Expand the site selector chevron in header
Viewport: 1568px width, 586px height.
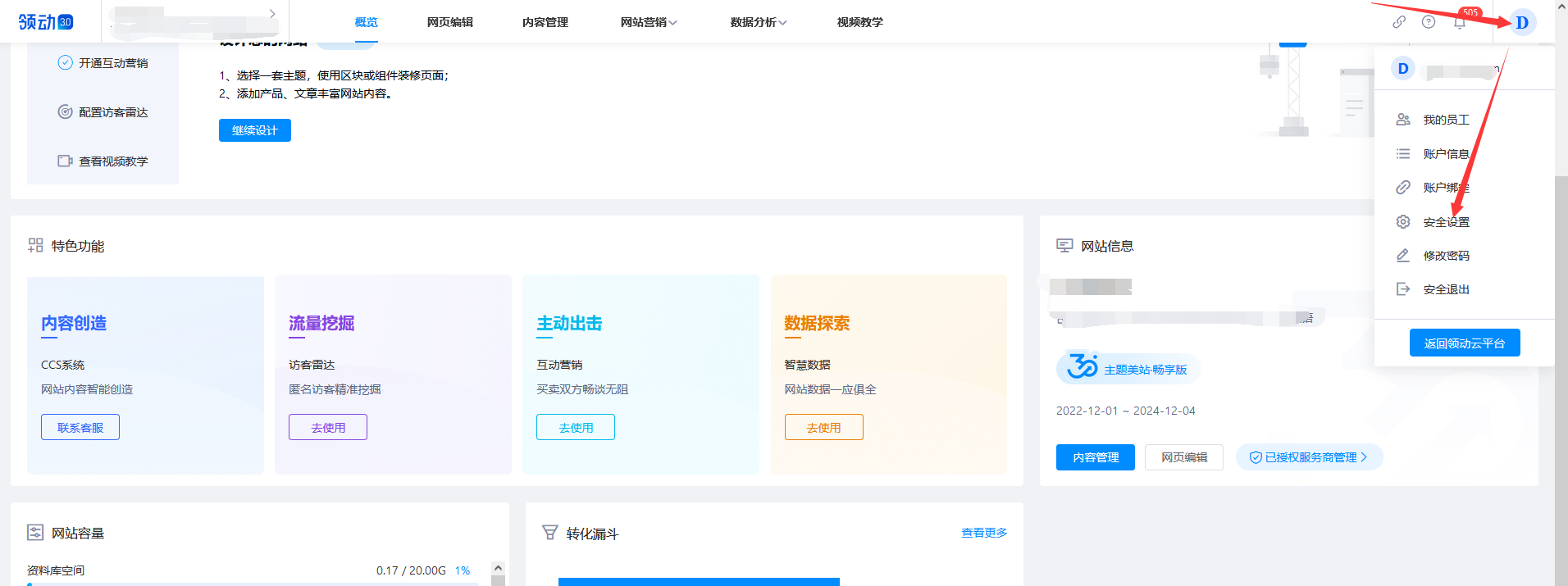pyautogui.click(x=272, y=14)
